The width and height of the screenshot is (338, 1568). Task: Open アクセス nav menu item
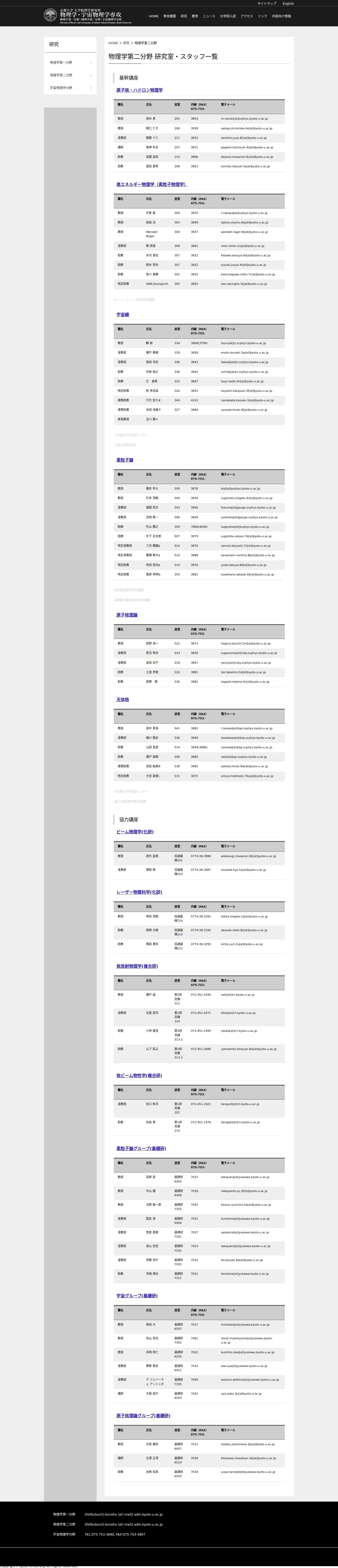point(247,16)
